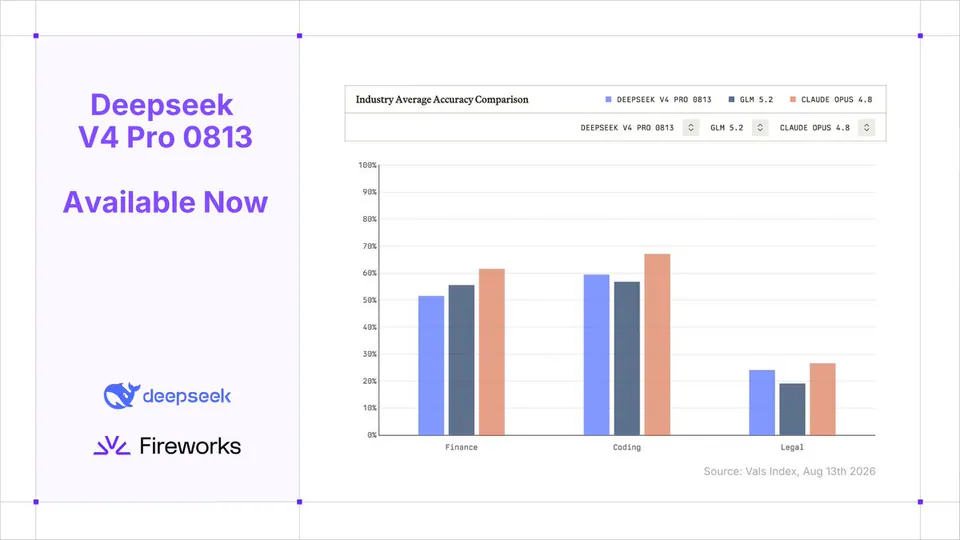Open the Claude Opus 4.8 model dropdown

(x=866, y=127)
